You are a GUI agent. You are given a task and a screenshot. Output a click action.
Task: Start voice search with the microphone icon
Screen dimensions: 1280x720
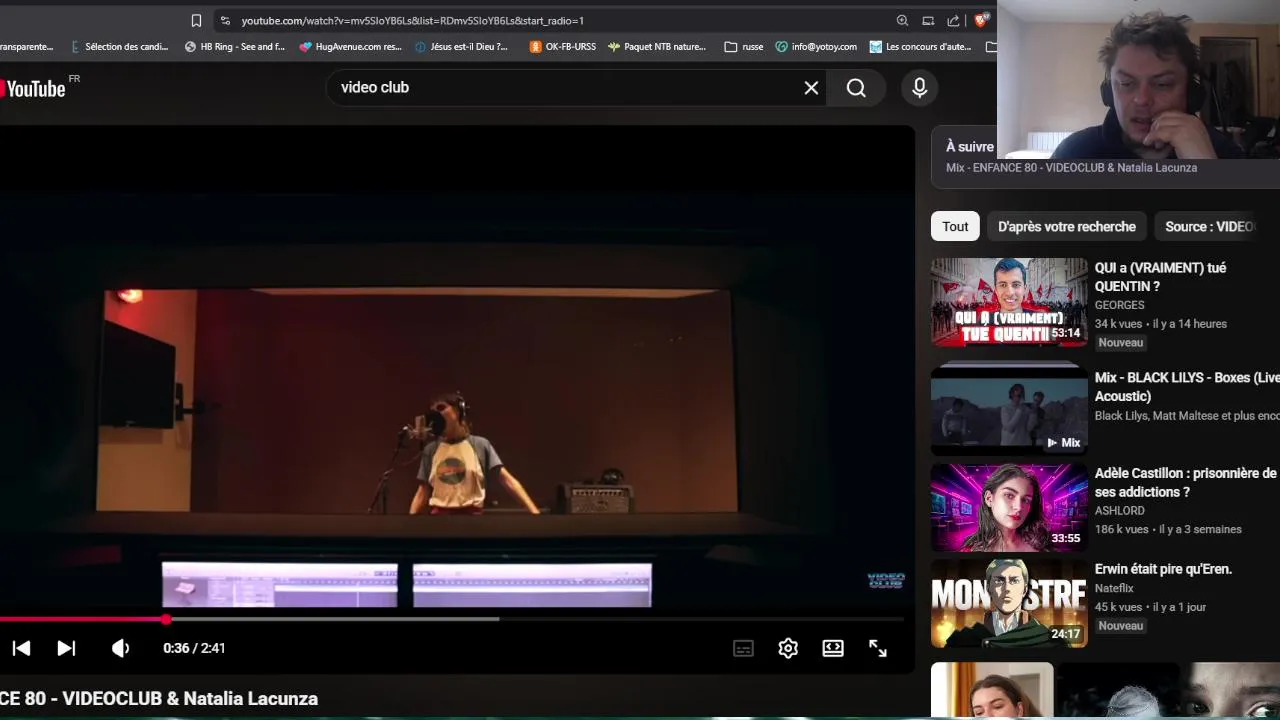920,88
